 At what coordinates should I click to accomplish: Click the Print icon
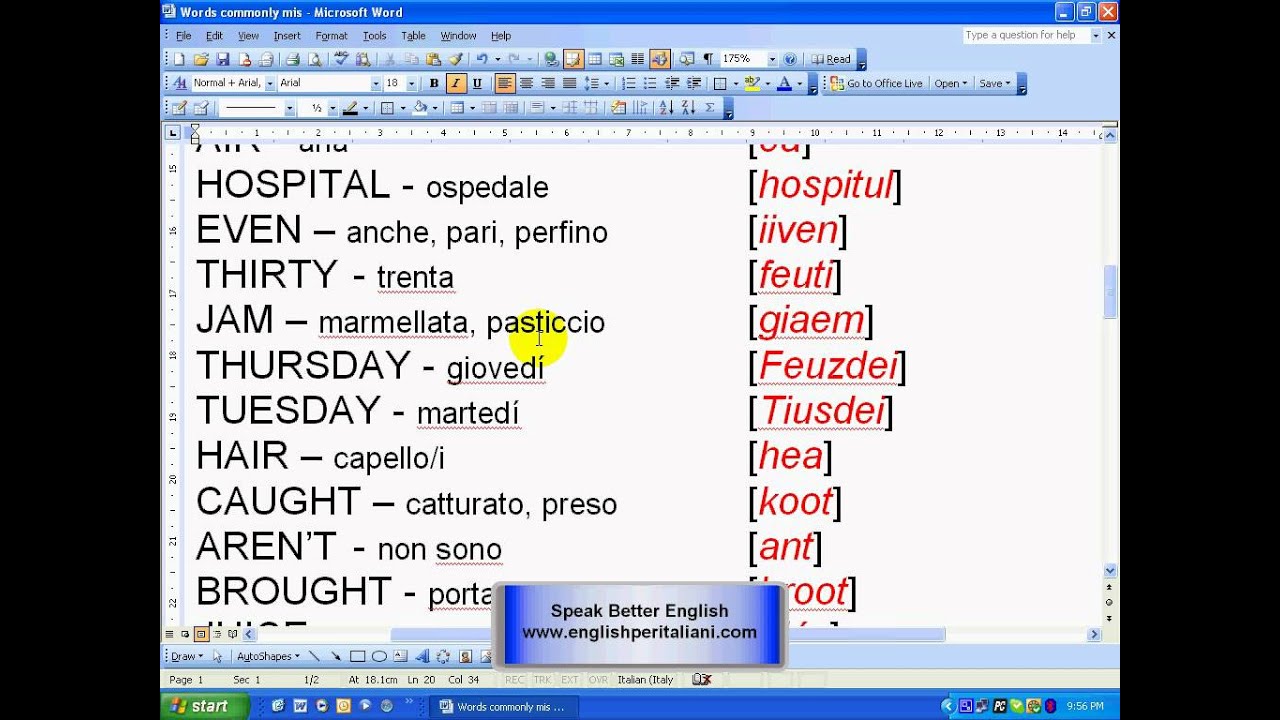[x=293, y=59]
